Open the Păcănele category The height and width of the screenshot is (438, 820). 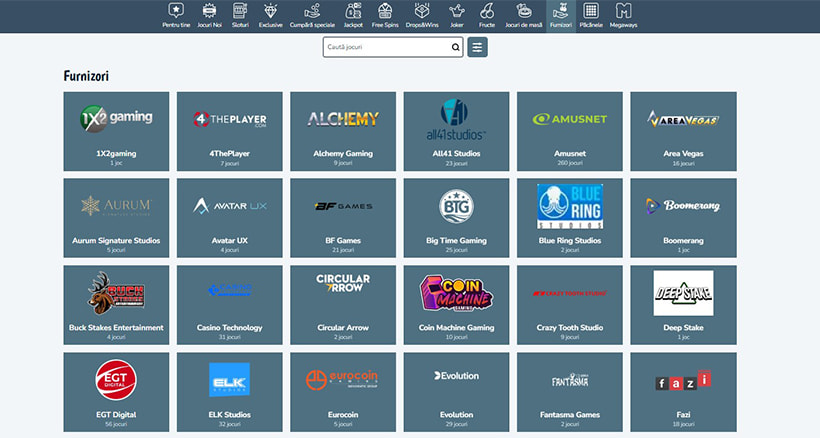(591, 16)
